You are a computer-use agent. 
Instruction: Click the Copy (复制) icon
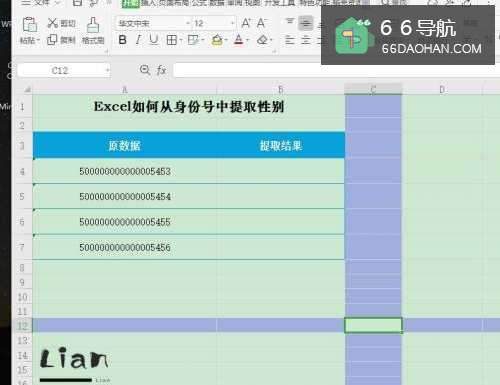tap(52, 40)
